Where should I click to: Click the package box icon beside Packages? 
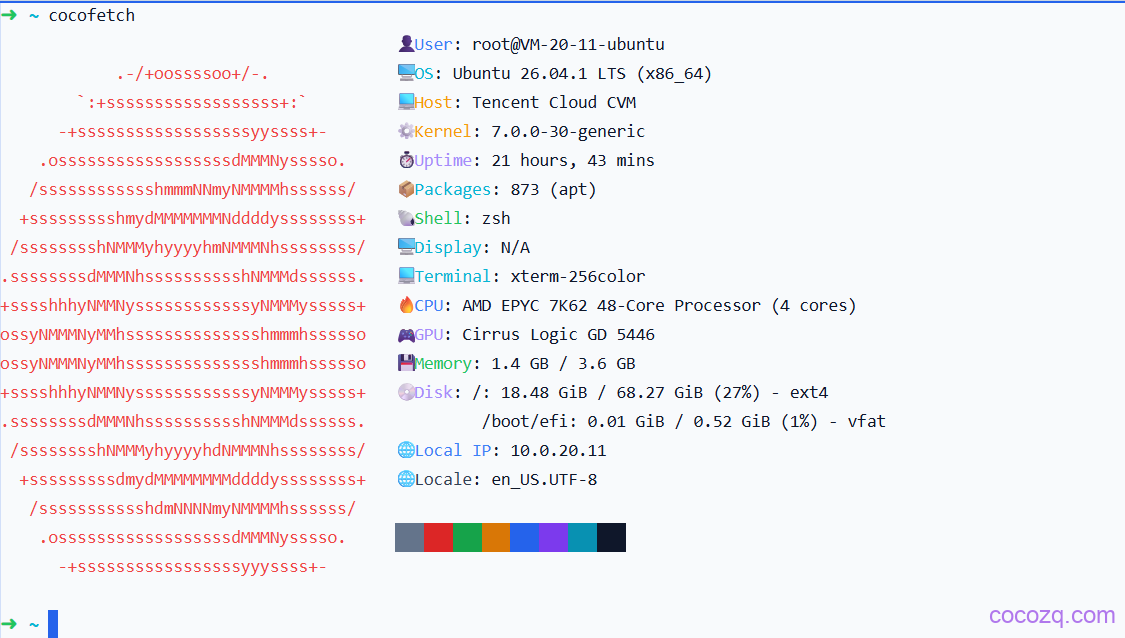point(406,189)
